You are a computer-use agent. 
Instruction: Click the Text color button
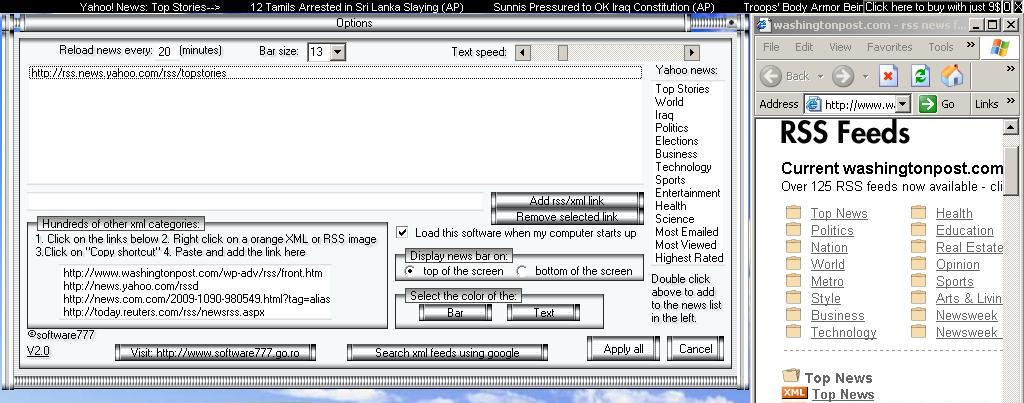[543, 313]
